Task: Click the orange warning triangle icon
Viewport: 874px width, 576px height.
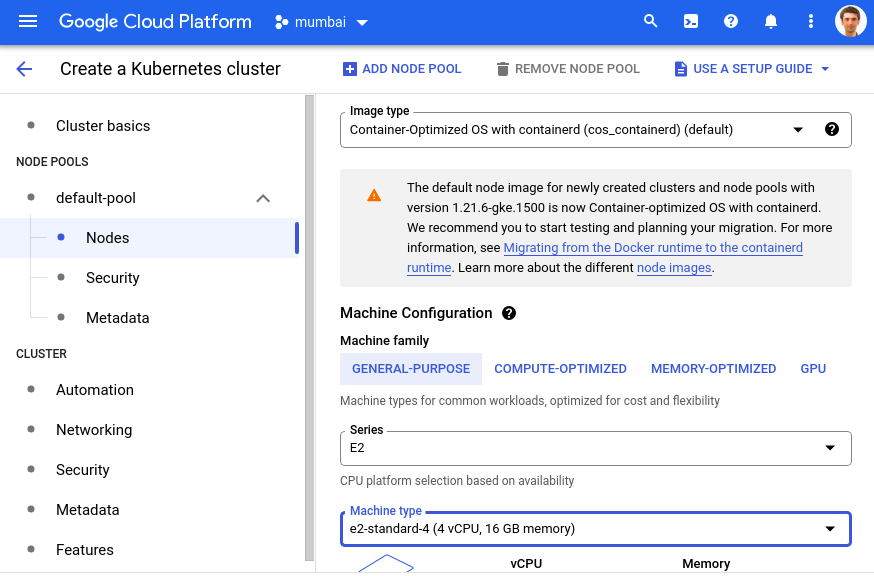Action: (374, 195)
